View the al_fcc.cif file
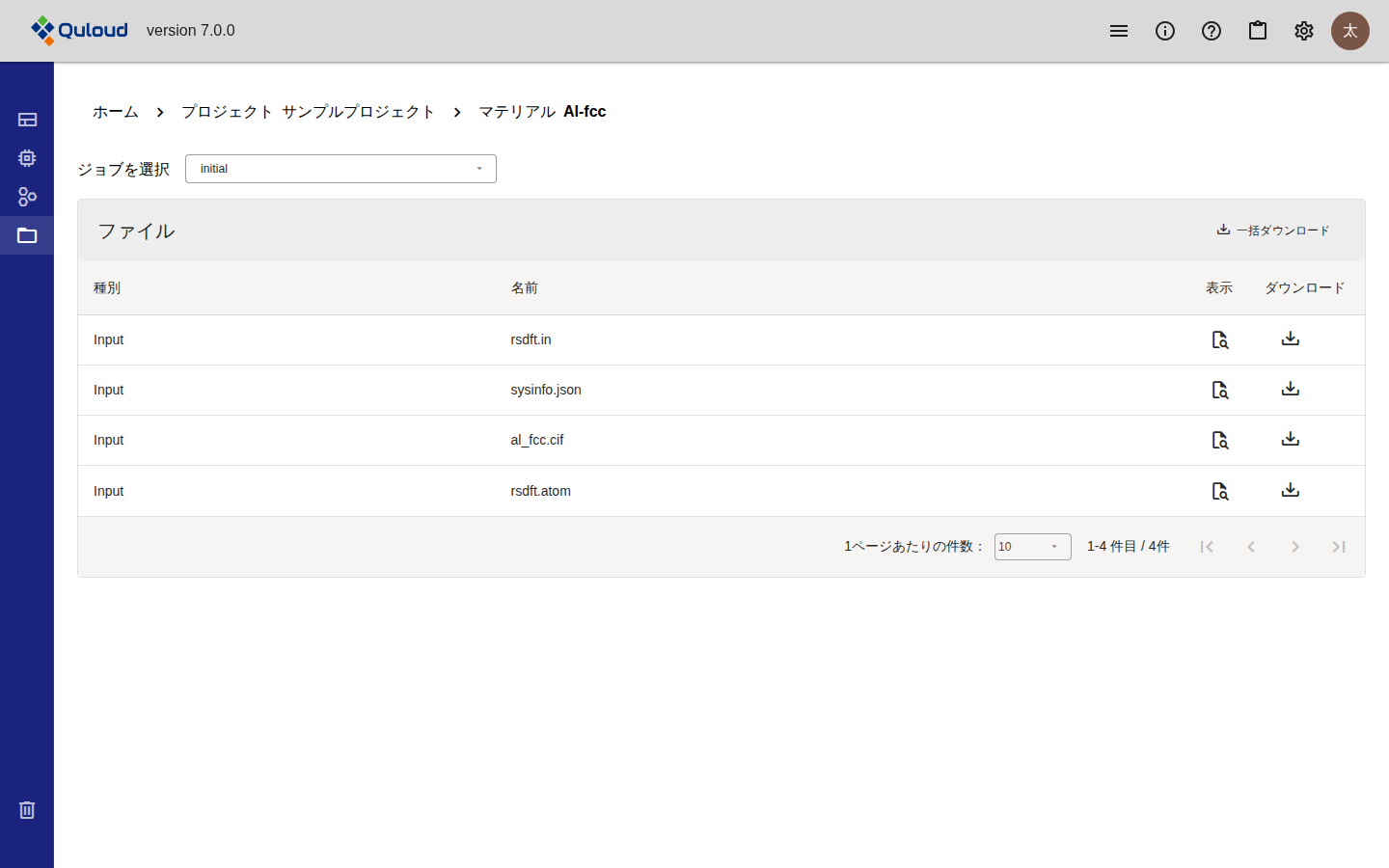The height and width of the screenshot is (868, 1389). click(1220, 440)
